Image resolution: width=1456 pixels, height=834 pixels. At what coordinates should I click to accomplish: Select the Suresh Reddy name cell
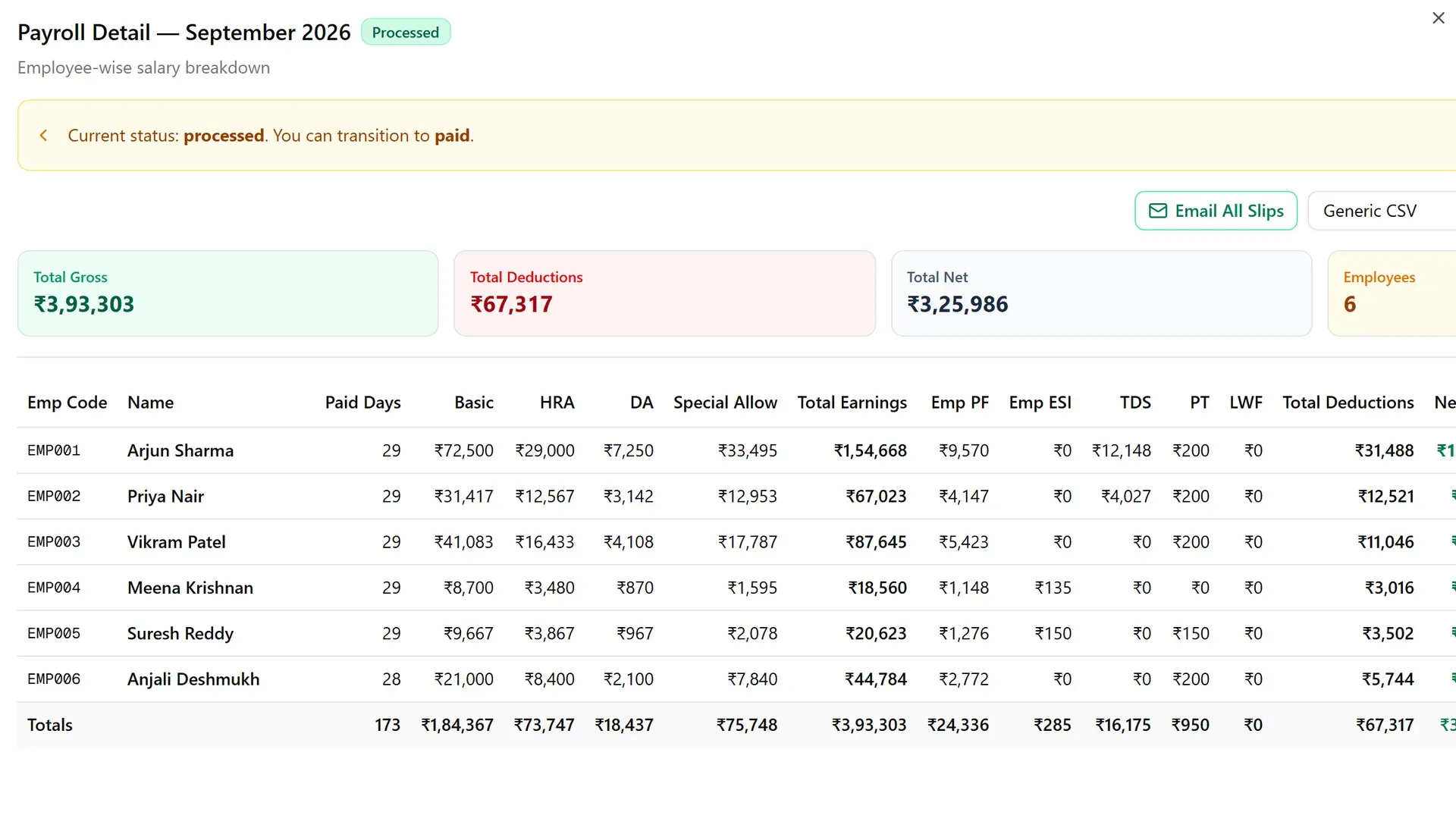(180, 633)
